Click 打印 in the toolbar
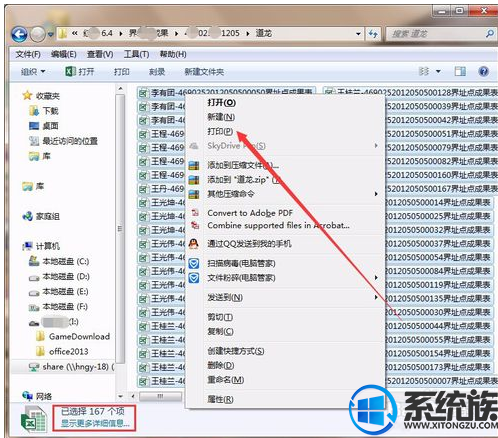498x438 pixels. (122, 72)
